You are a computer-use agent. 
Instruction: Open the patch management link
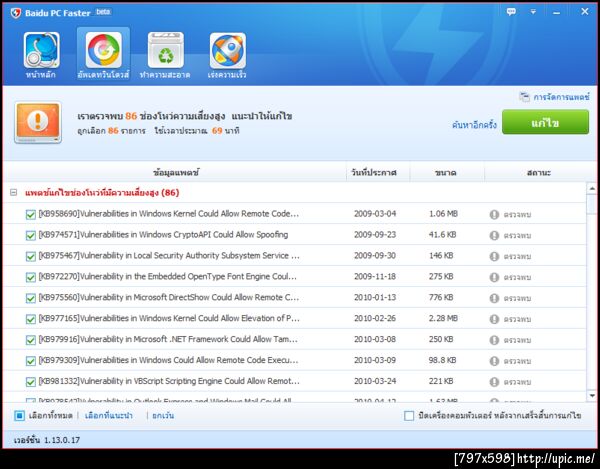[x=561, y=97]
